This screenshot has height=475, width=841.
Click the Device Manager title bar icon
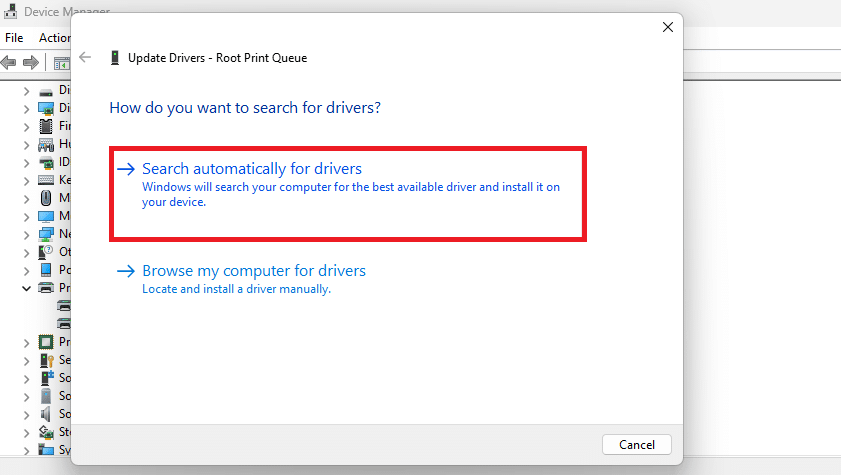(10, 11)
